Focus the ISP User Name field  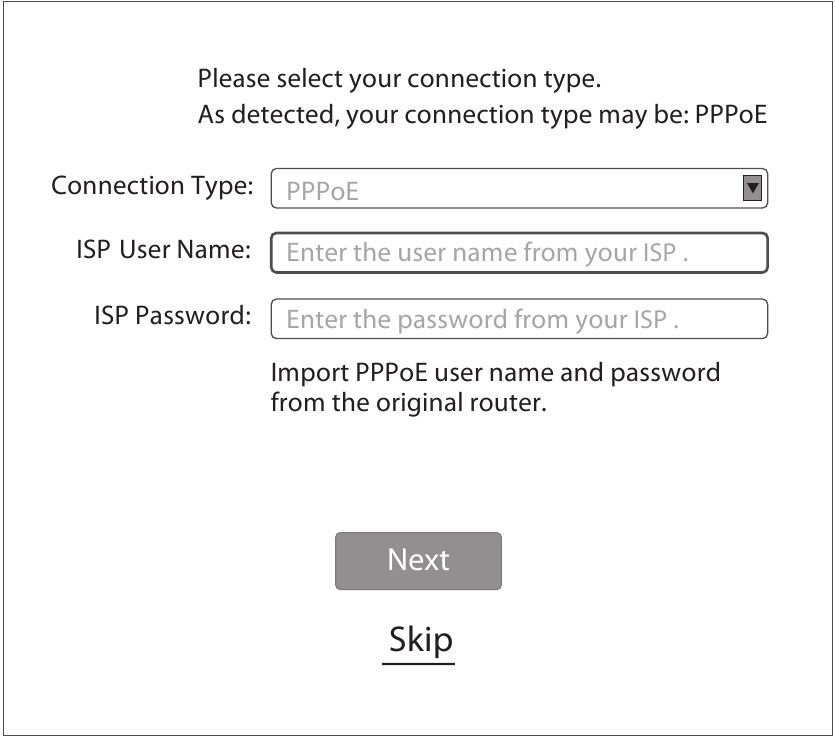[x=518, y=253]
